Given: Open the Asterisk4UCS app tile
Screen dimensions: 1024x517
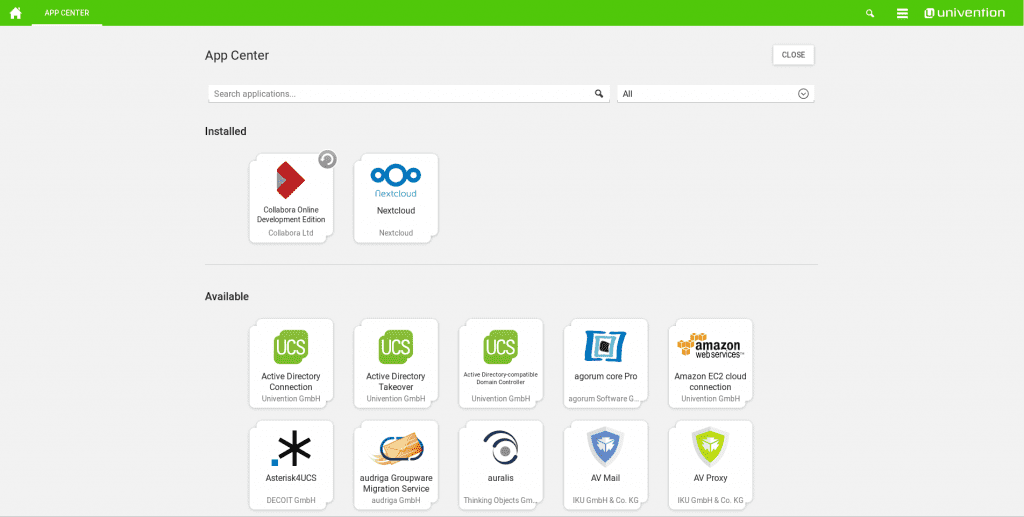Looking at the screenshot, I should tap(291, 465).
